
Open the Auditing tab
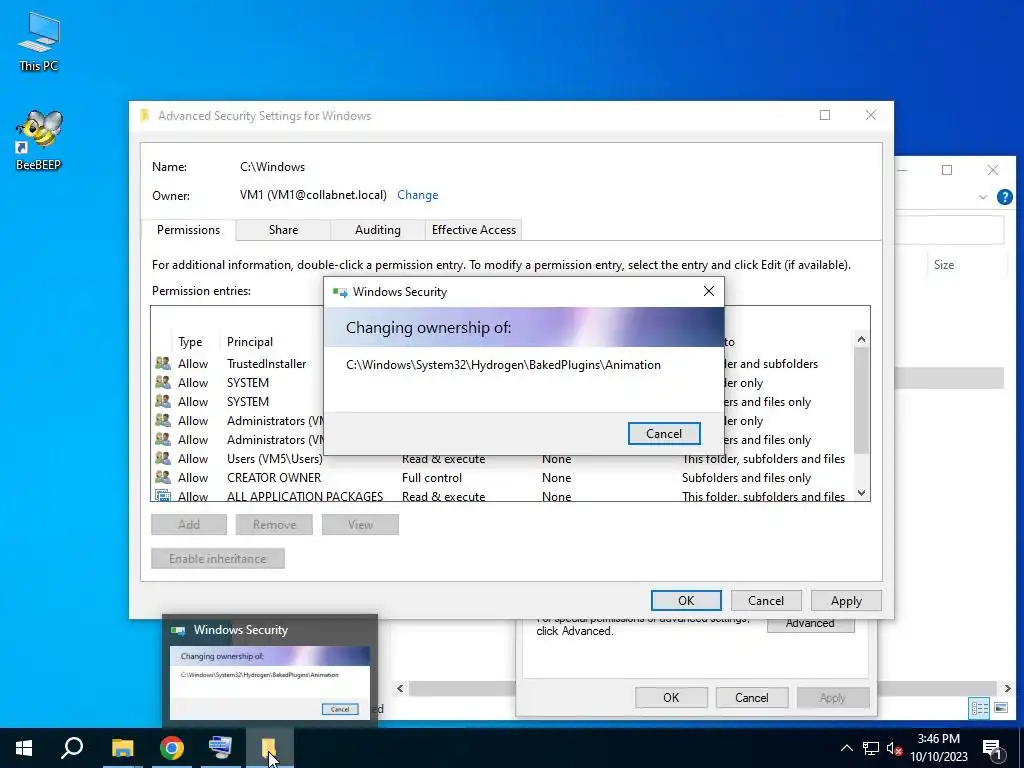tap(377, 230)
